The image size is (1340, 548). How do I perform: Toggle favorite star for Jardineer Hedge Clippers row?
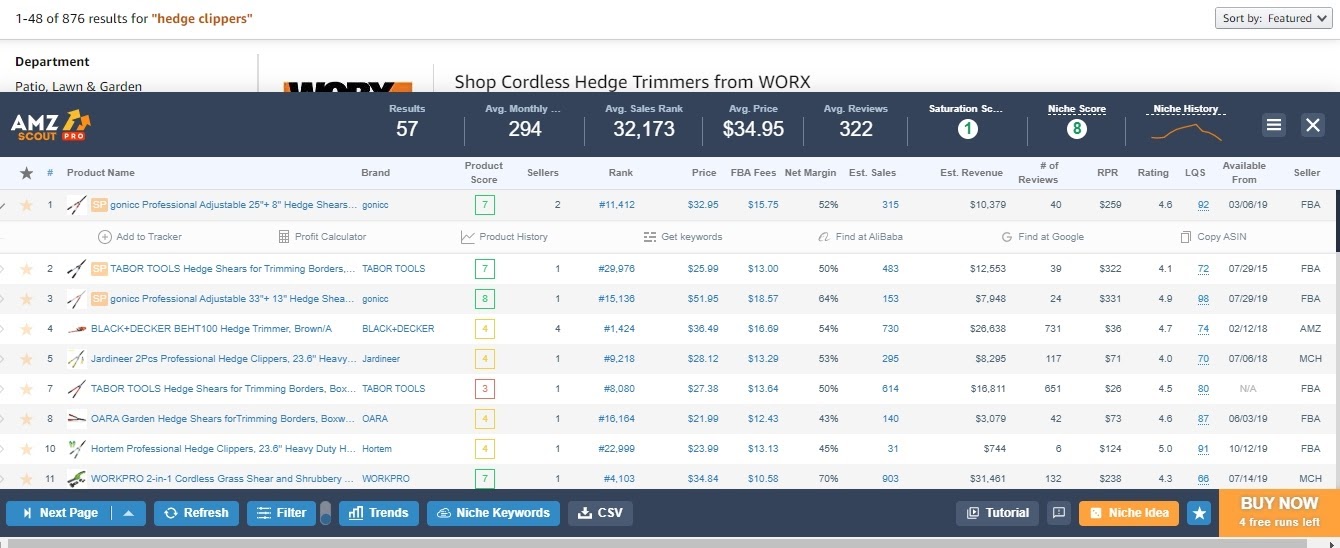click(x=27, y=359)
